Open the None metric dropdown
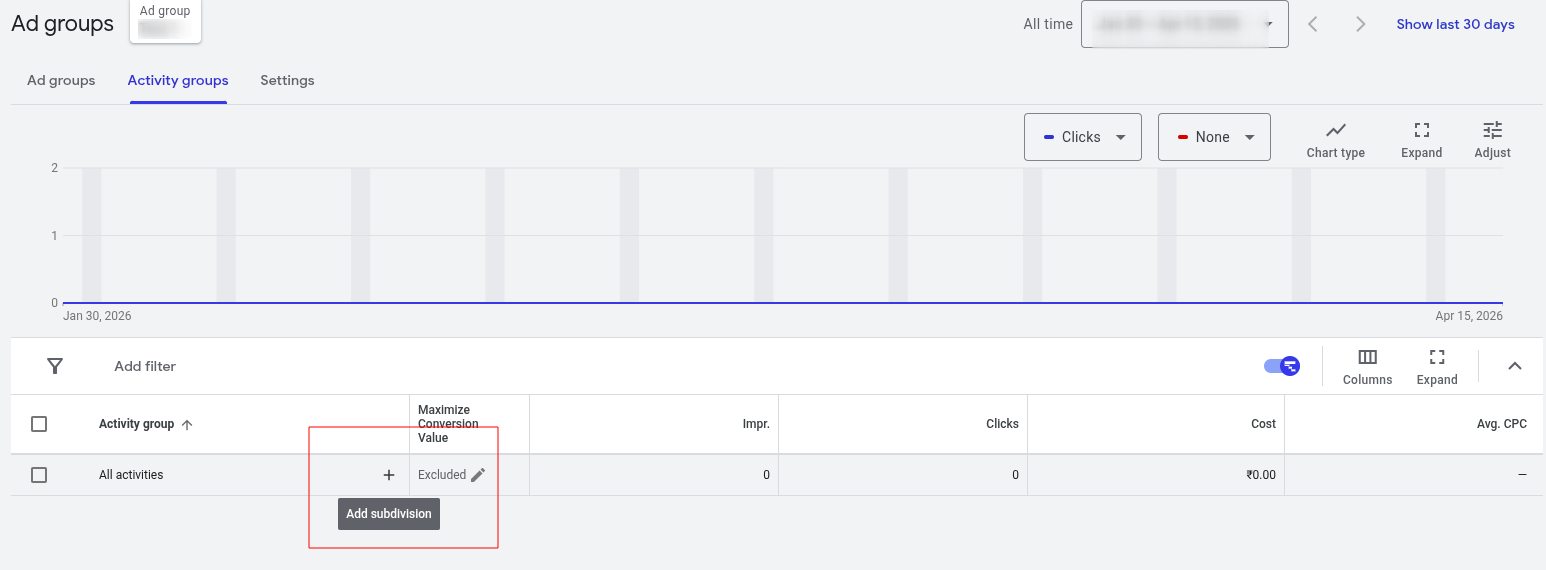The height and width of the screenshot is (570, 1546). (1214, 137)
